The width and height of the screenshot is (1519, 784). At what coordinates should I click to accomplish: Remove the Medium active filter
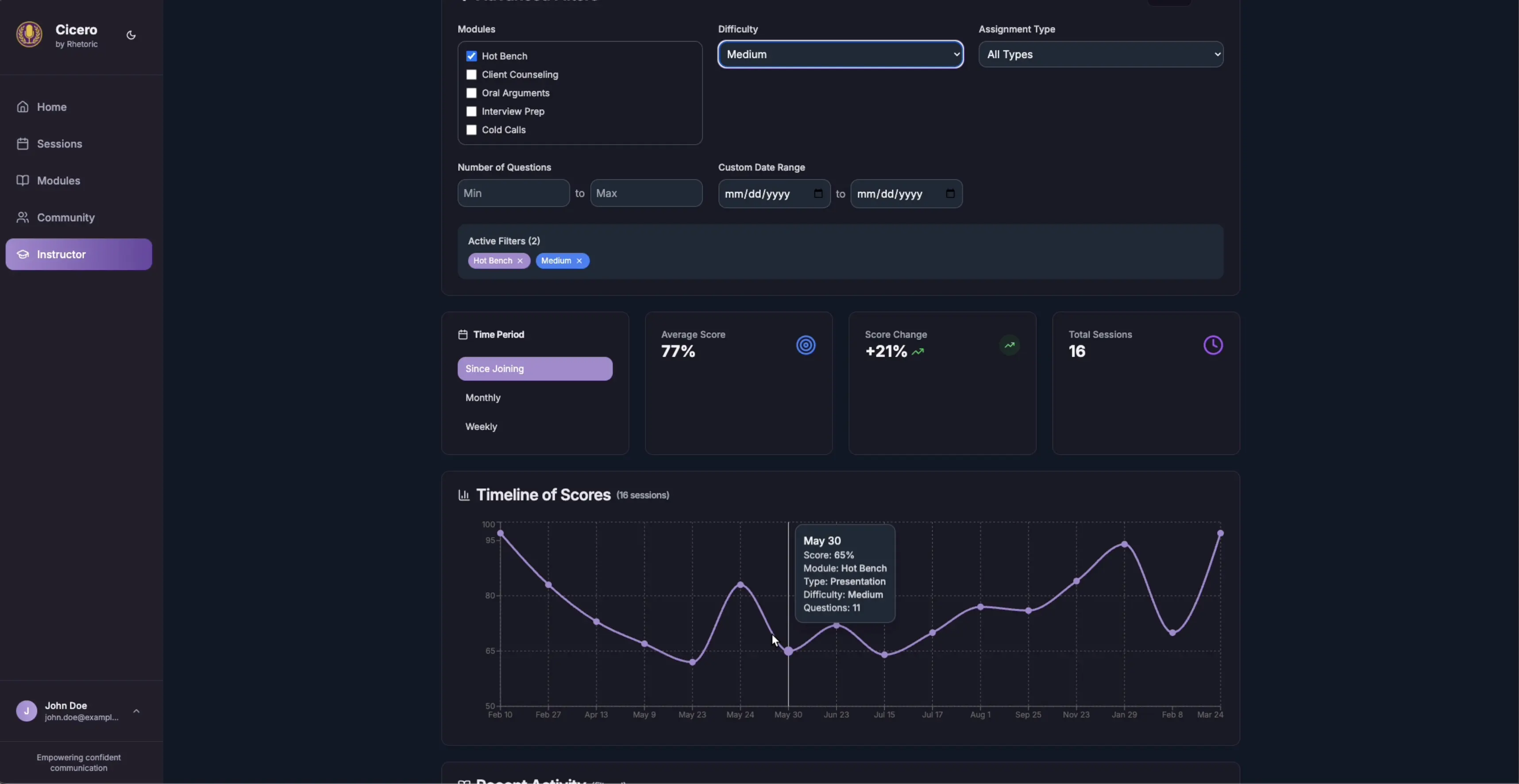(x=579, y=261)
